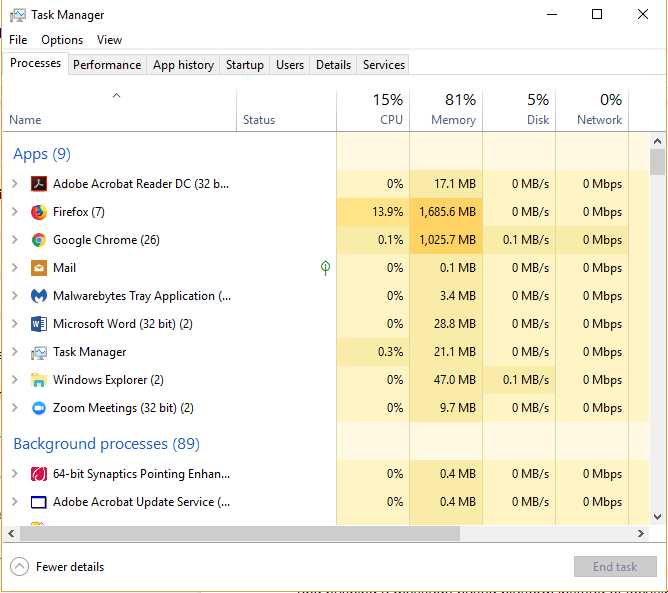Sort by the CPU column header

tap(373, 110)
